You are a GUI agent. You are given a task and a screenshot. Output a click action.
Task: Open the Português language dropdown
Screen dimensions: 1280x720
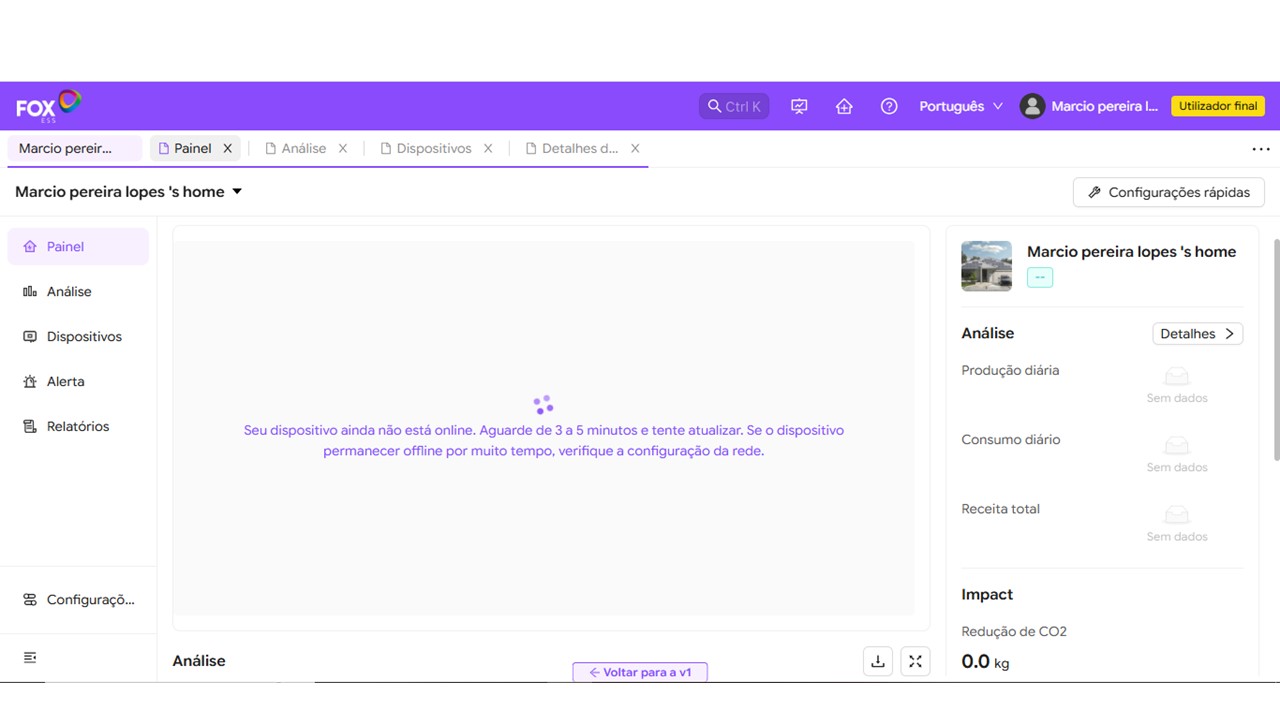tap(960, 106)
